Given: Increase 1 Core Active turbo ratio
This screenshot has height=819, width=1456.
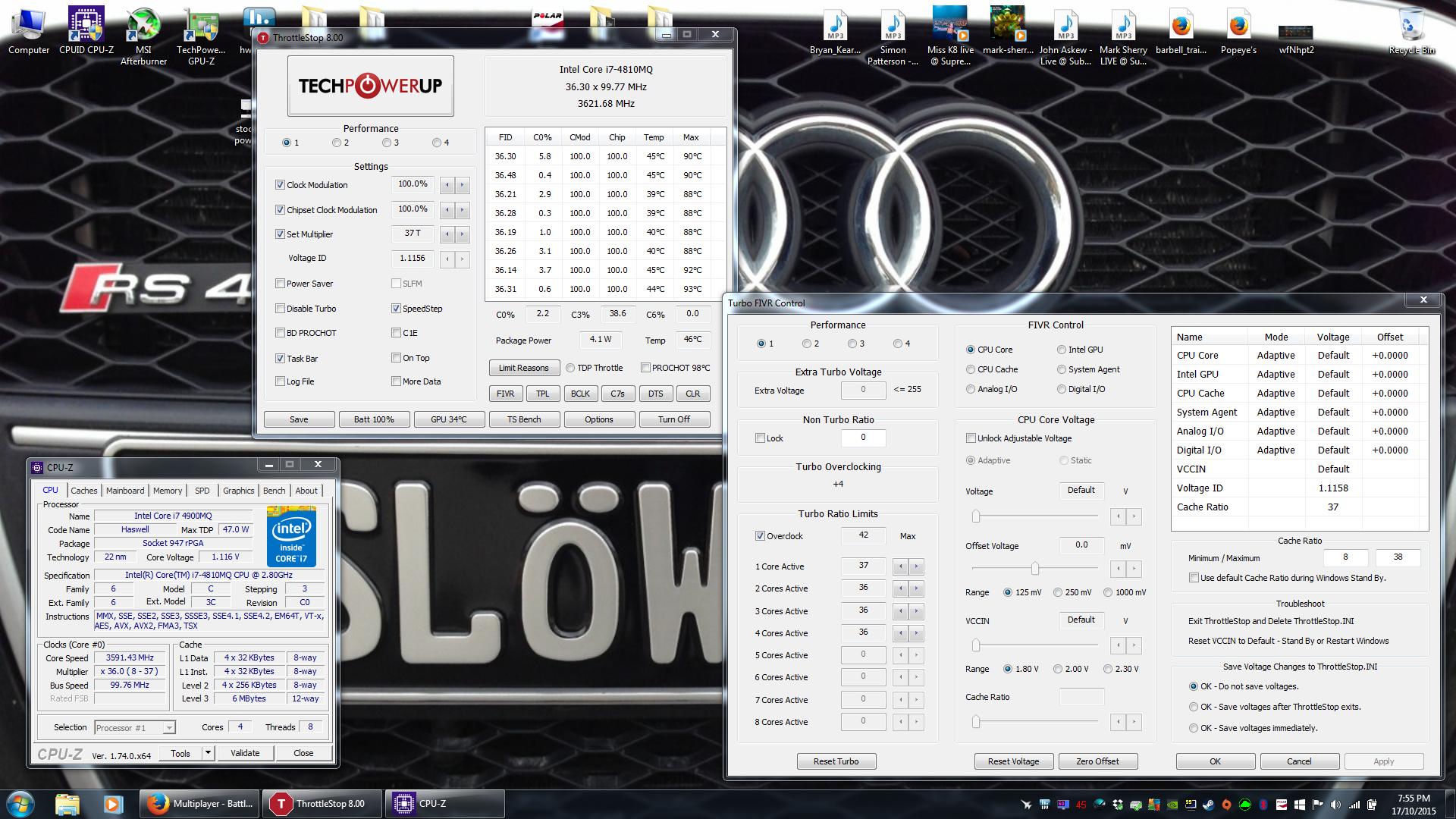Looking at the screenshot, I should (x=916, y=566).
